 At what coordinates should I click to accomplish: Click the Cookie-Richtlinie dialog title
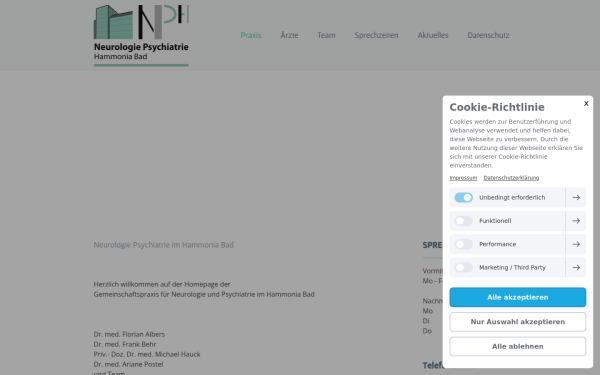[x=497, y=107]
